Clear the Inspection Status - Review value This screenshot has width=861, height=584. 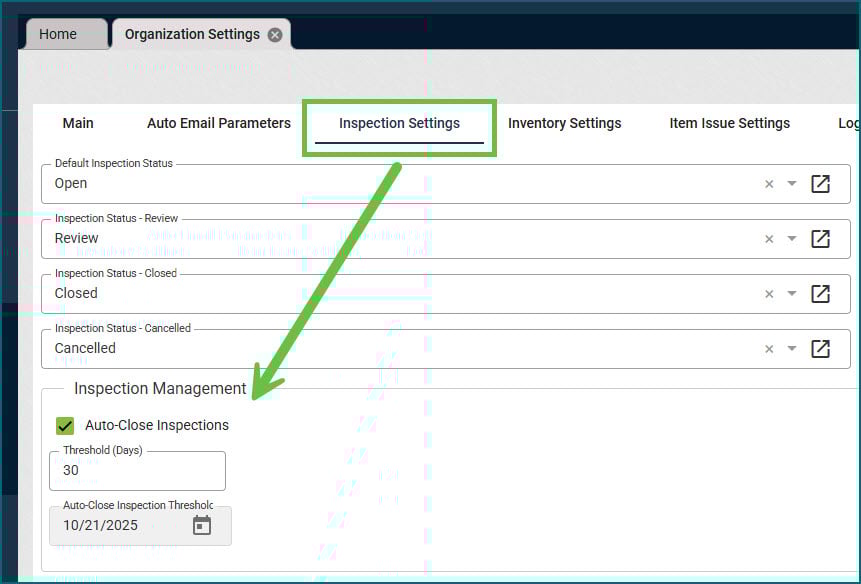(769, 239)
